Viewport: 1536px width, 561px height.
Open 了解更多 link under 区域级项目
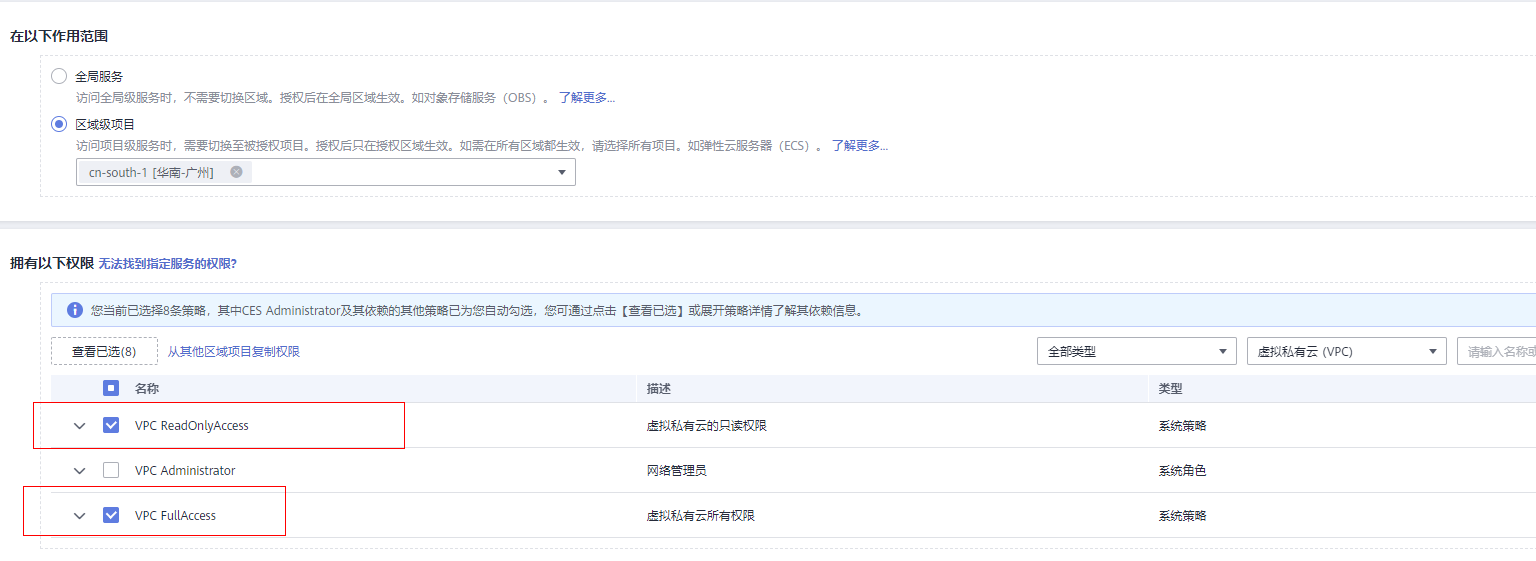click(860, 146)
